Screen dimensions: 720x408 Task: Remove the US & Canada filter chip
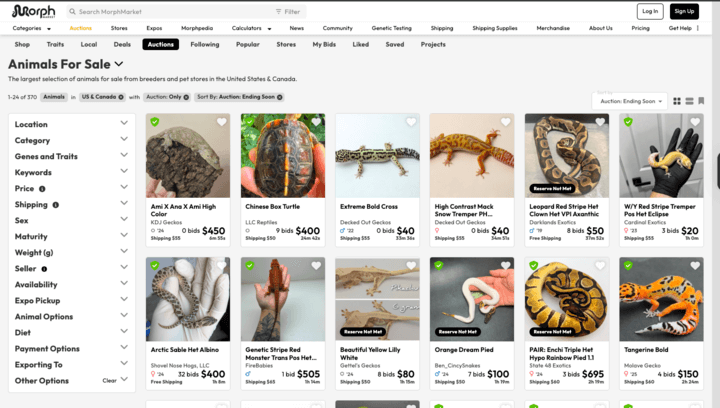[120, 97]
